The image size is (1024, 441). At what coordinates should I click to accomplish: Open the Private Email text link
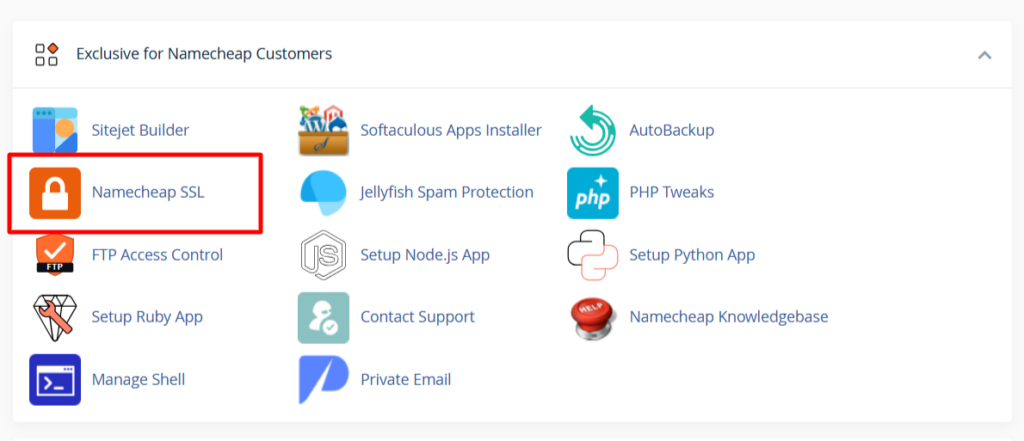tap(406, 380)
